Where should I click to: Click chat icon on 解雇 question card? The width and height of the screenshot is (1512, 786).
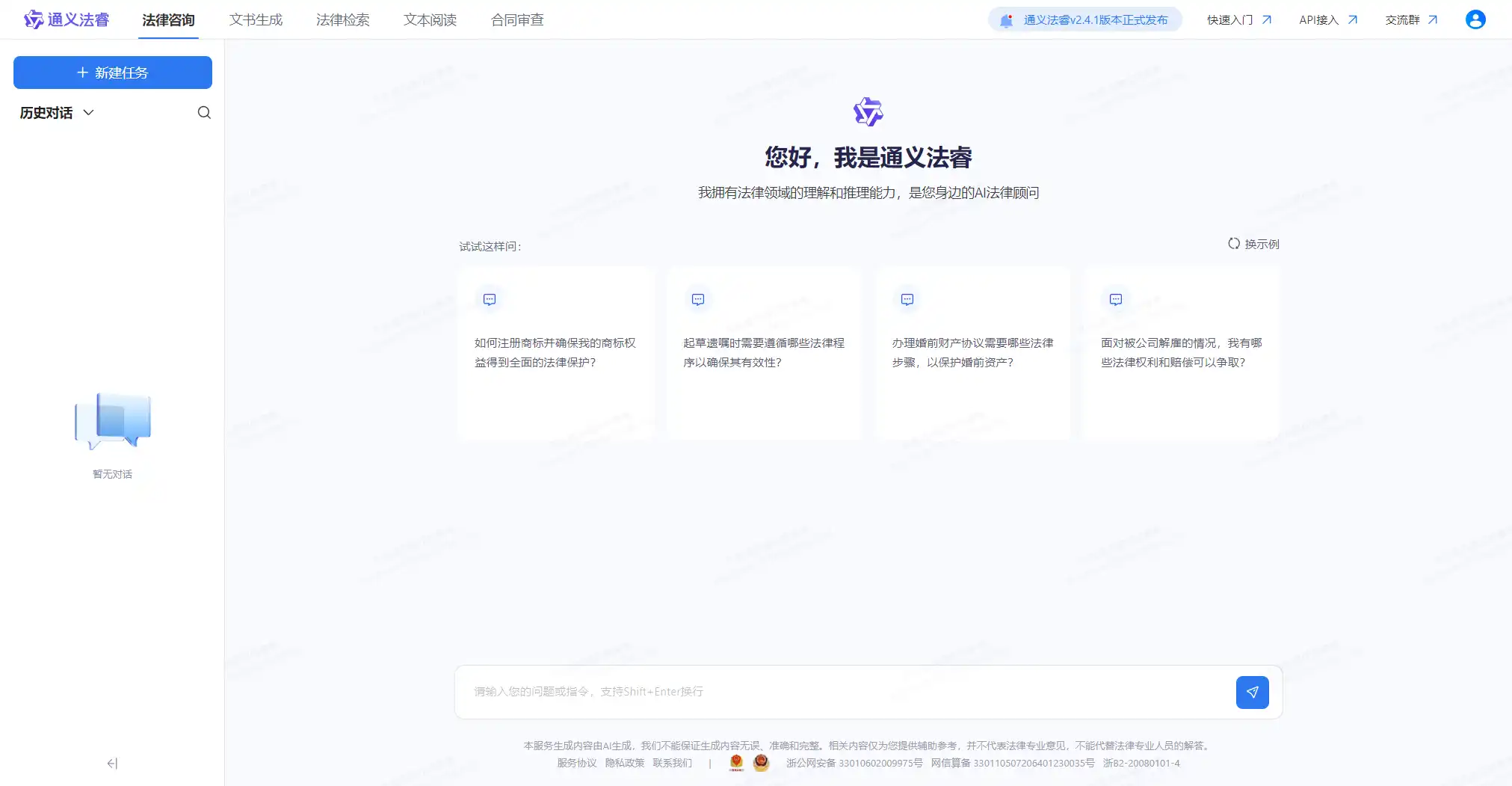tap(1116, 299)
